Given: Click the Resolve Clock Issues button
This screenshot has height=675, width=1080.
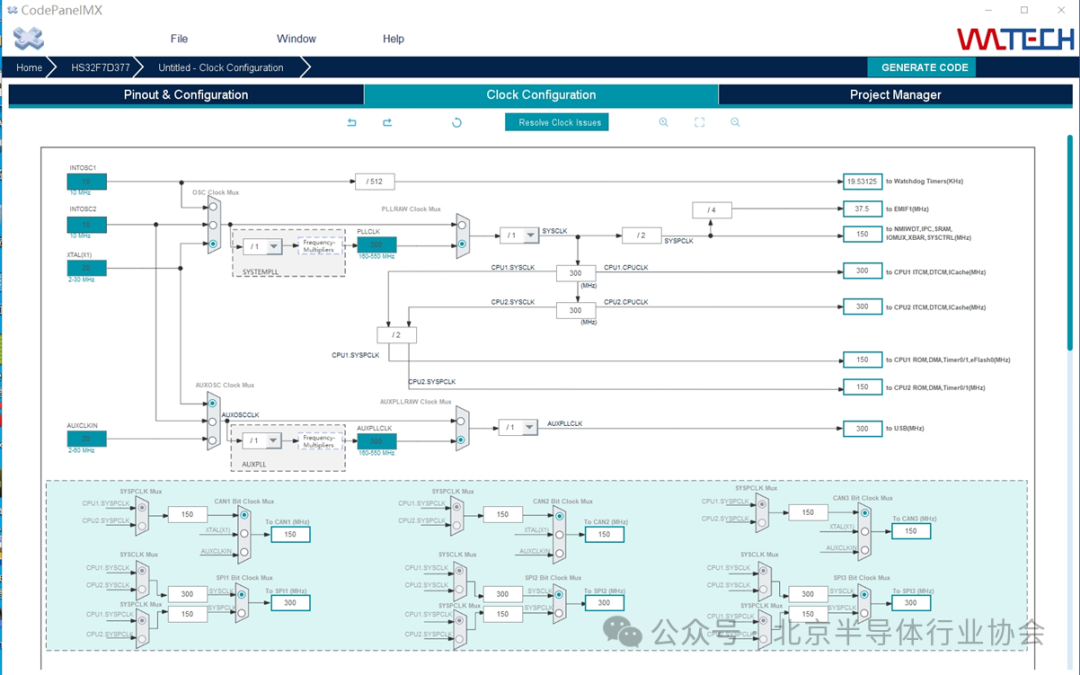Looking at the screenshot, I should (x=557, y=122).
